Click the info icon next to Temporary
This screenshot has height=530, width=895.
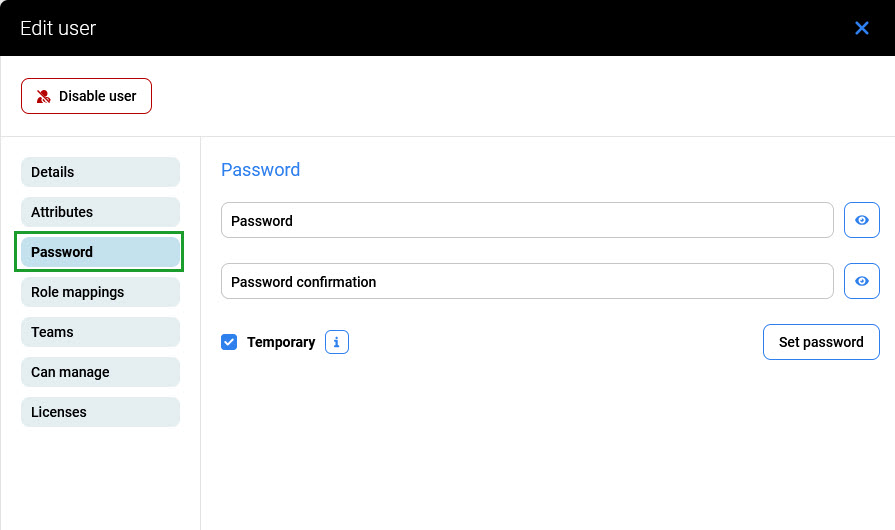[x=337, y=342]
